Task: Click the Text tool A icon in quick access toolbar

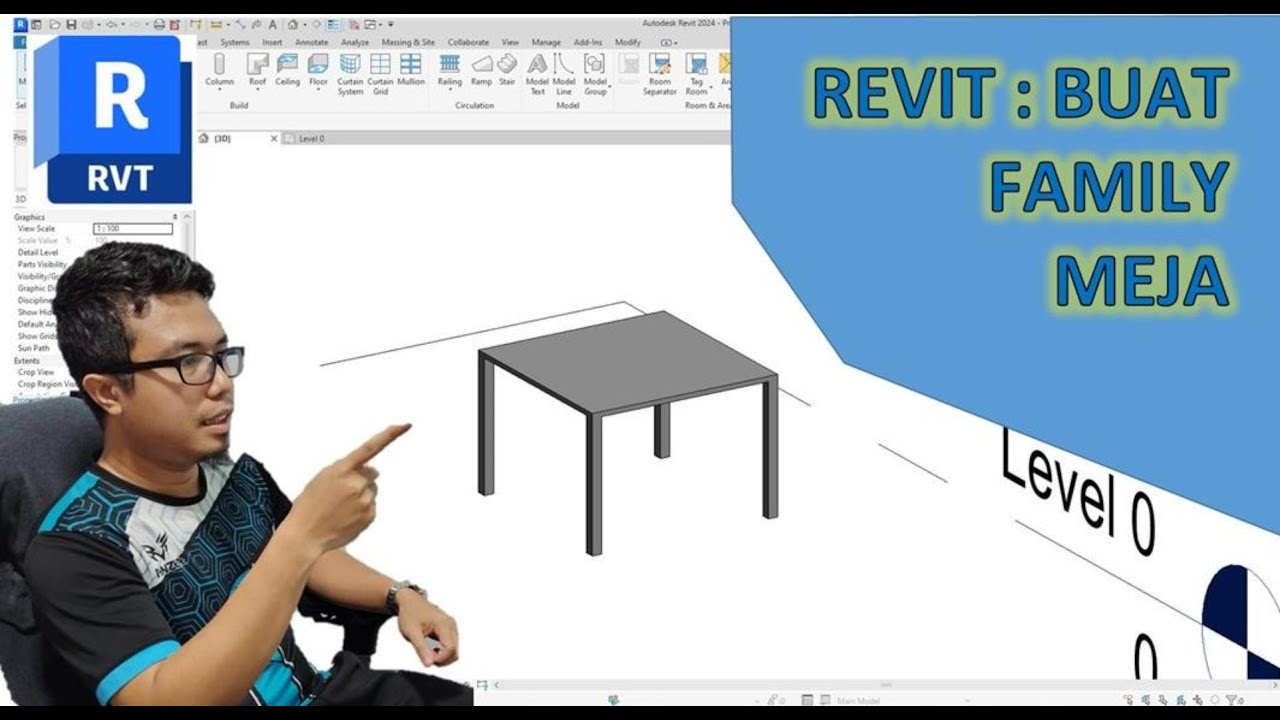Action: 273,25
